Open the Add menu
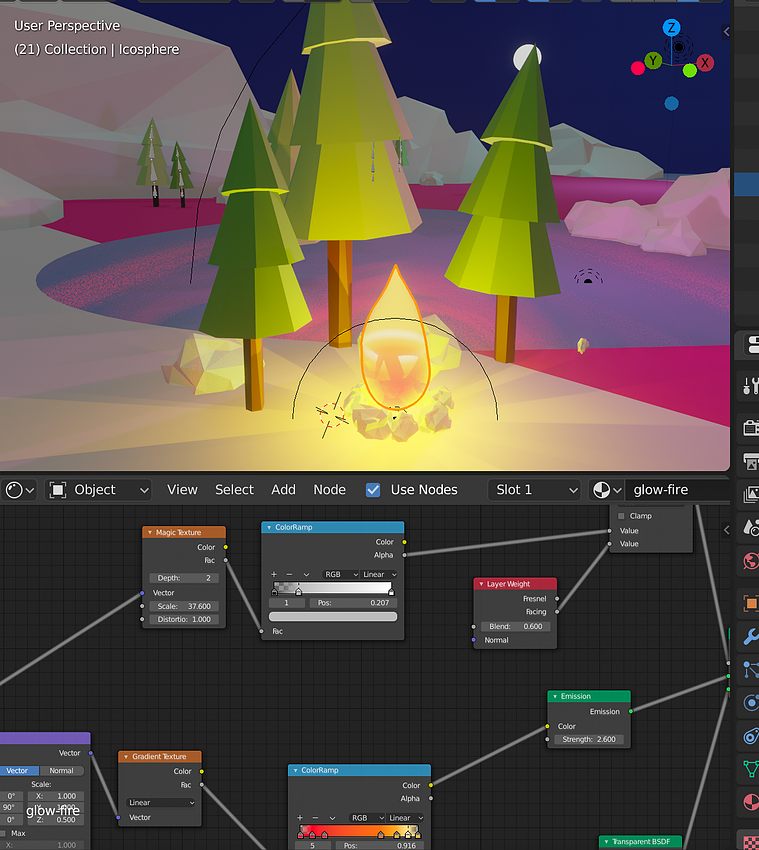The image size is (759, 850). (284, 490)
